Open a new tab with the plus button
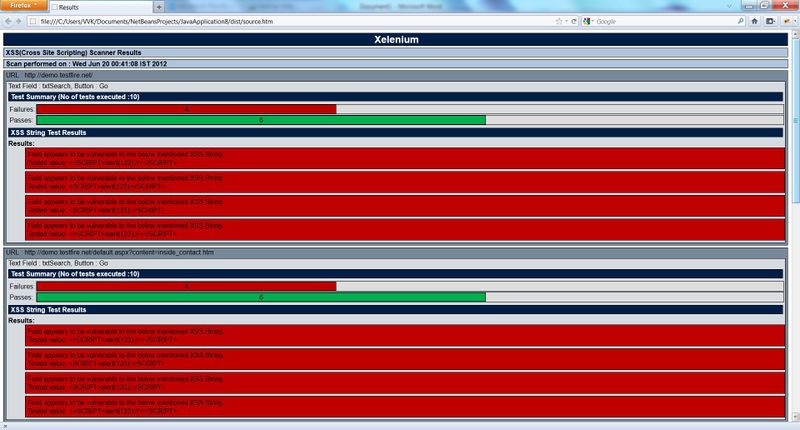Viewport: 800px width, 430px height. click(x=158, y=7)
